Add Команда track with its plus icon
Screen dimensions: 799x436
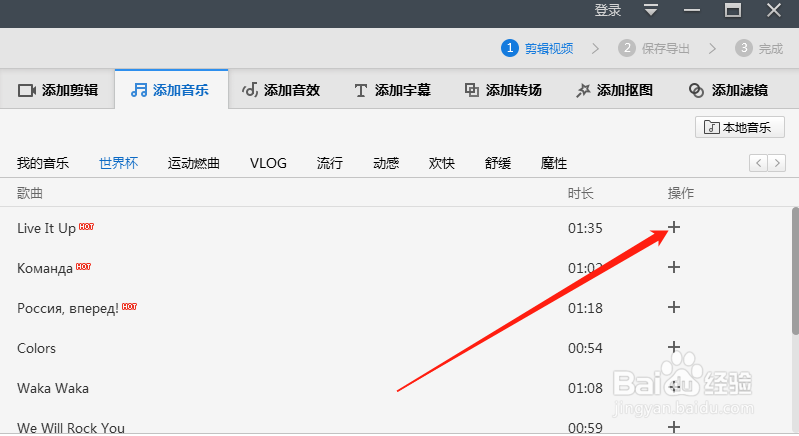click(674, 267)
